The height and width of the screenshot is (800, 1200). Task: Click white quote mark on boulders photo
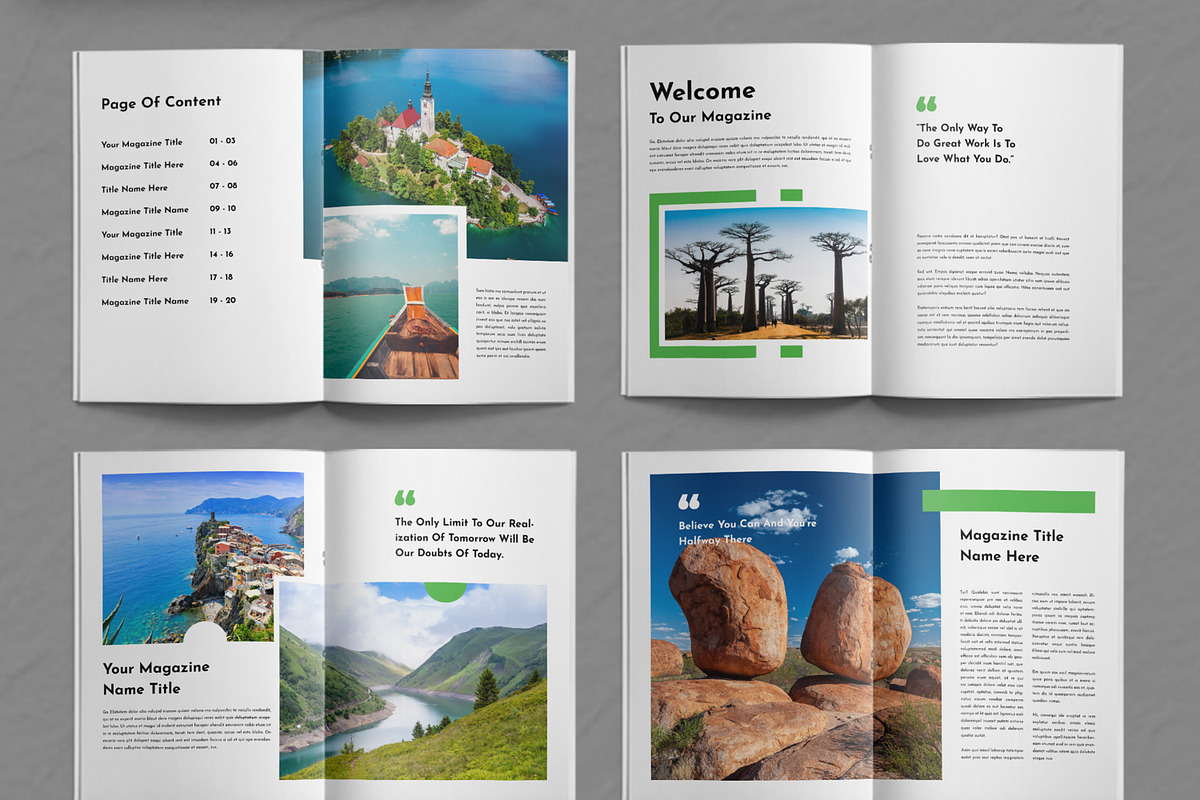689,501
